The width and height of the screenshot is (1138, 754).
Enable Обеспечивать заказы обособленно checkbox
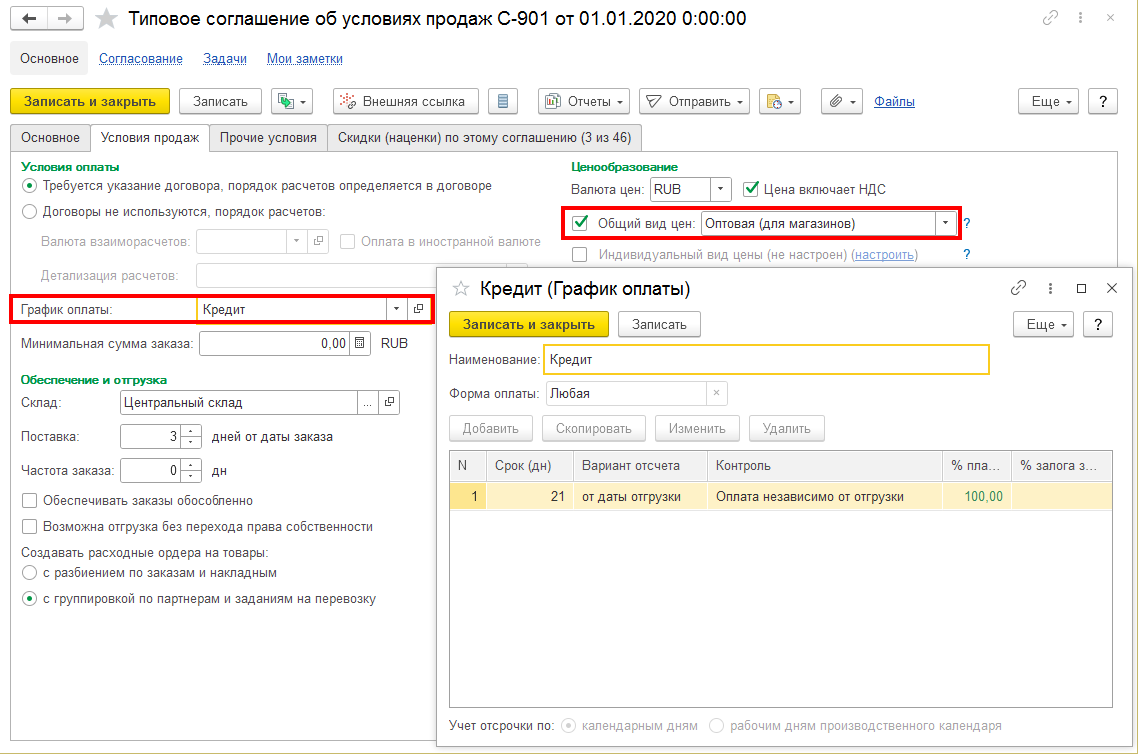point(29,500)
